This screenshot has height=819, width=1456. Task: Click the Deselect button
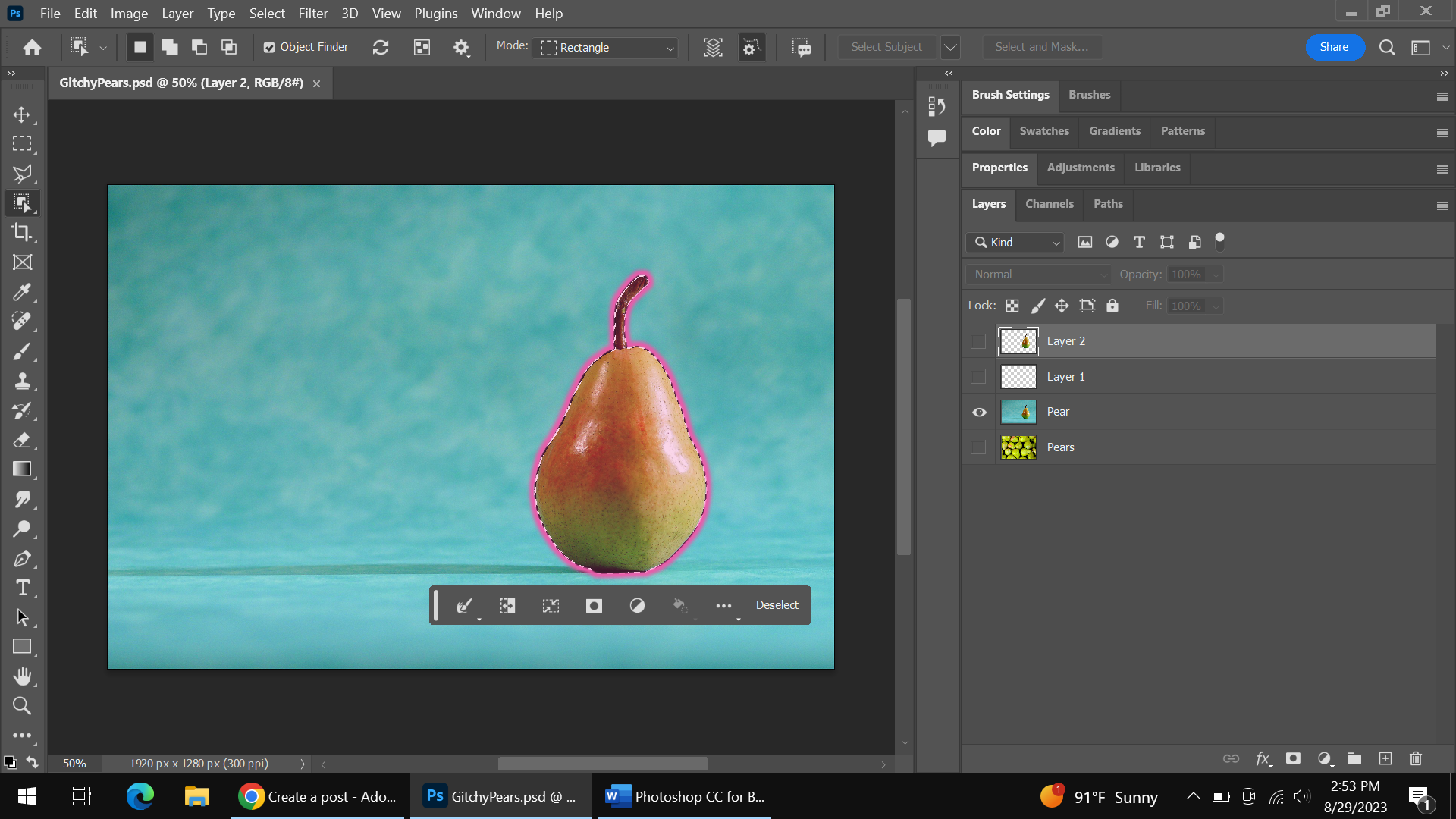click(x=777, y=604)
